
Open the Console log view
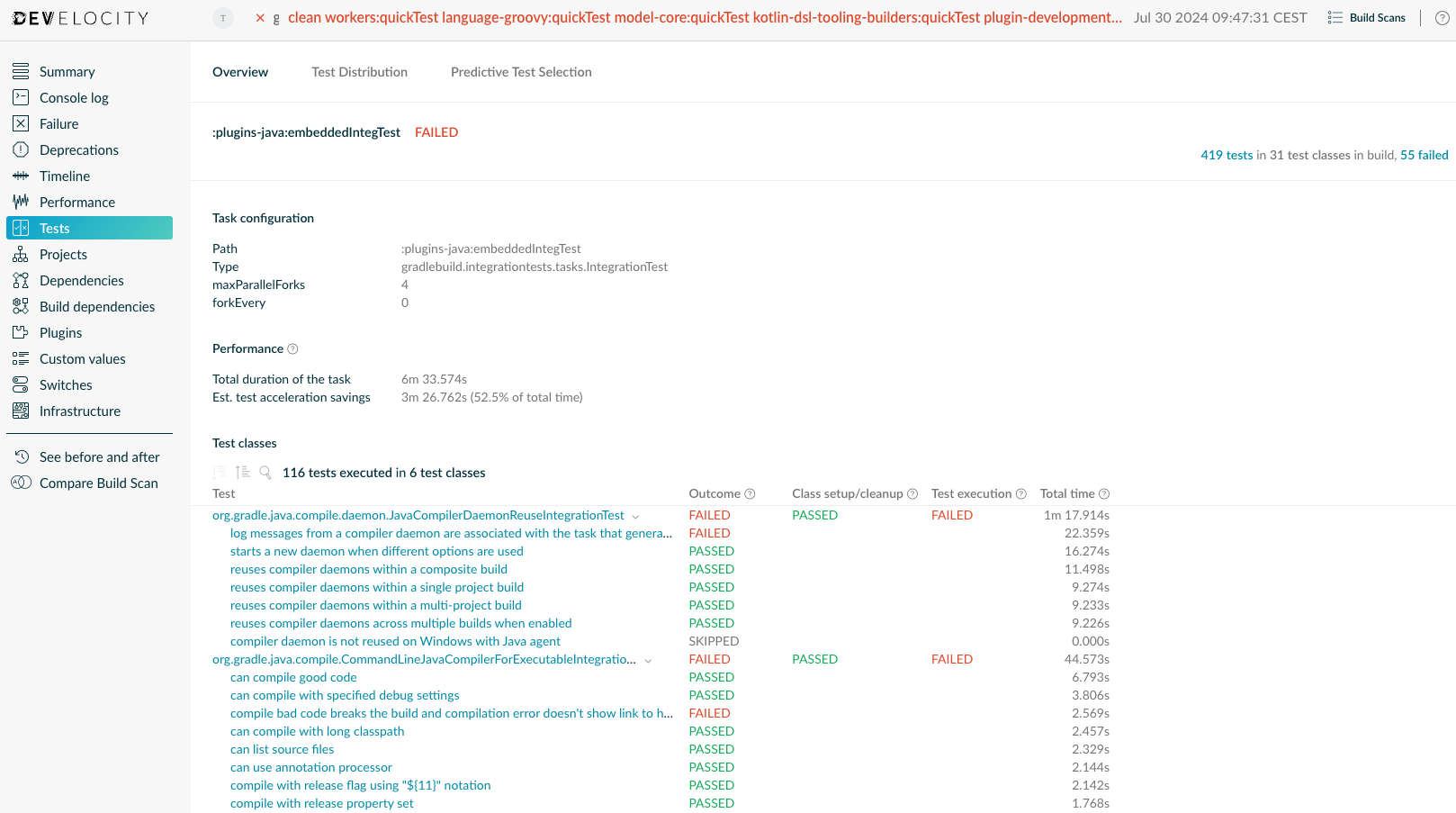tap(74, 97)
